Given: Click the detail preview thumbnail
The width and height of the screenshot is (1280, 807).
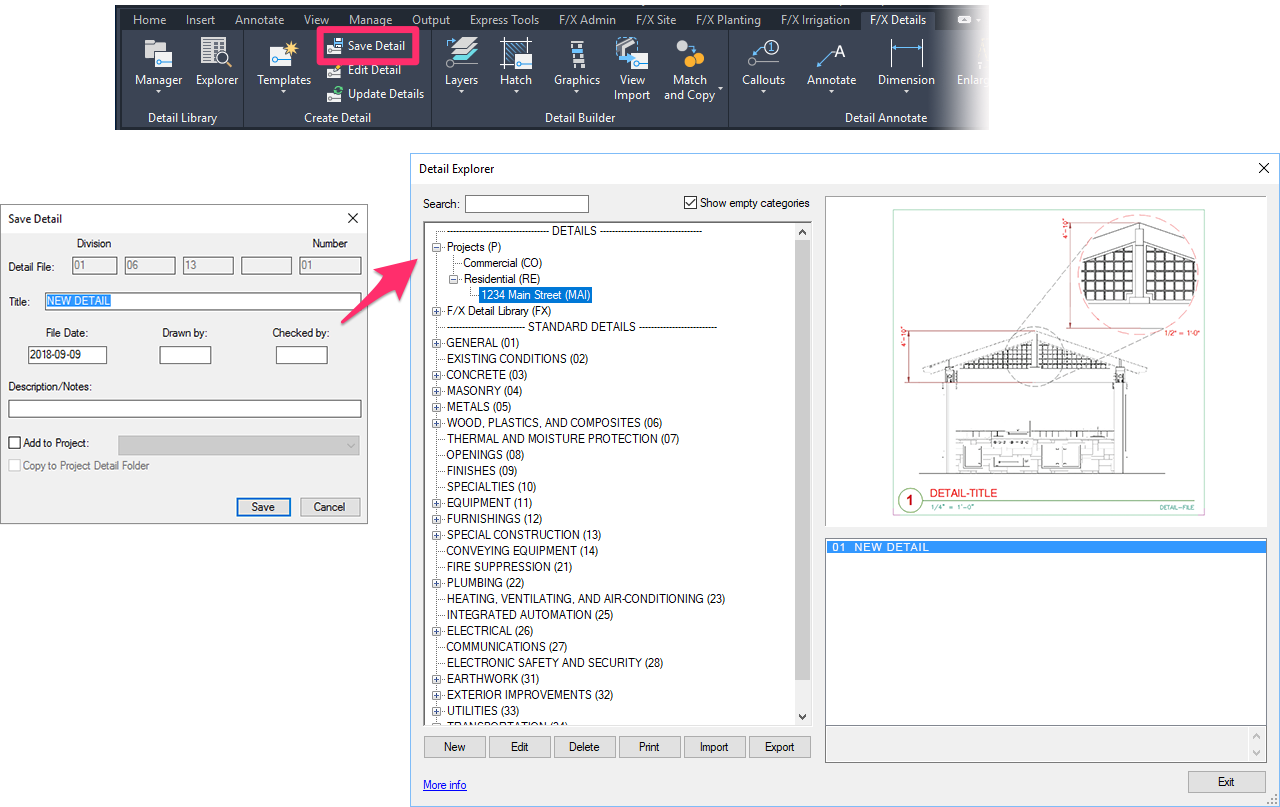Looking at the screenshot, I should click(x=1047, y=361).
